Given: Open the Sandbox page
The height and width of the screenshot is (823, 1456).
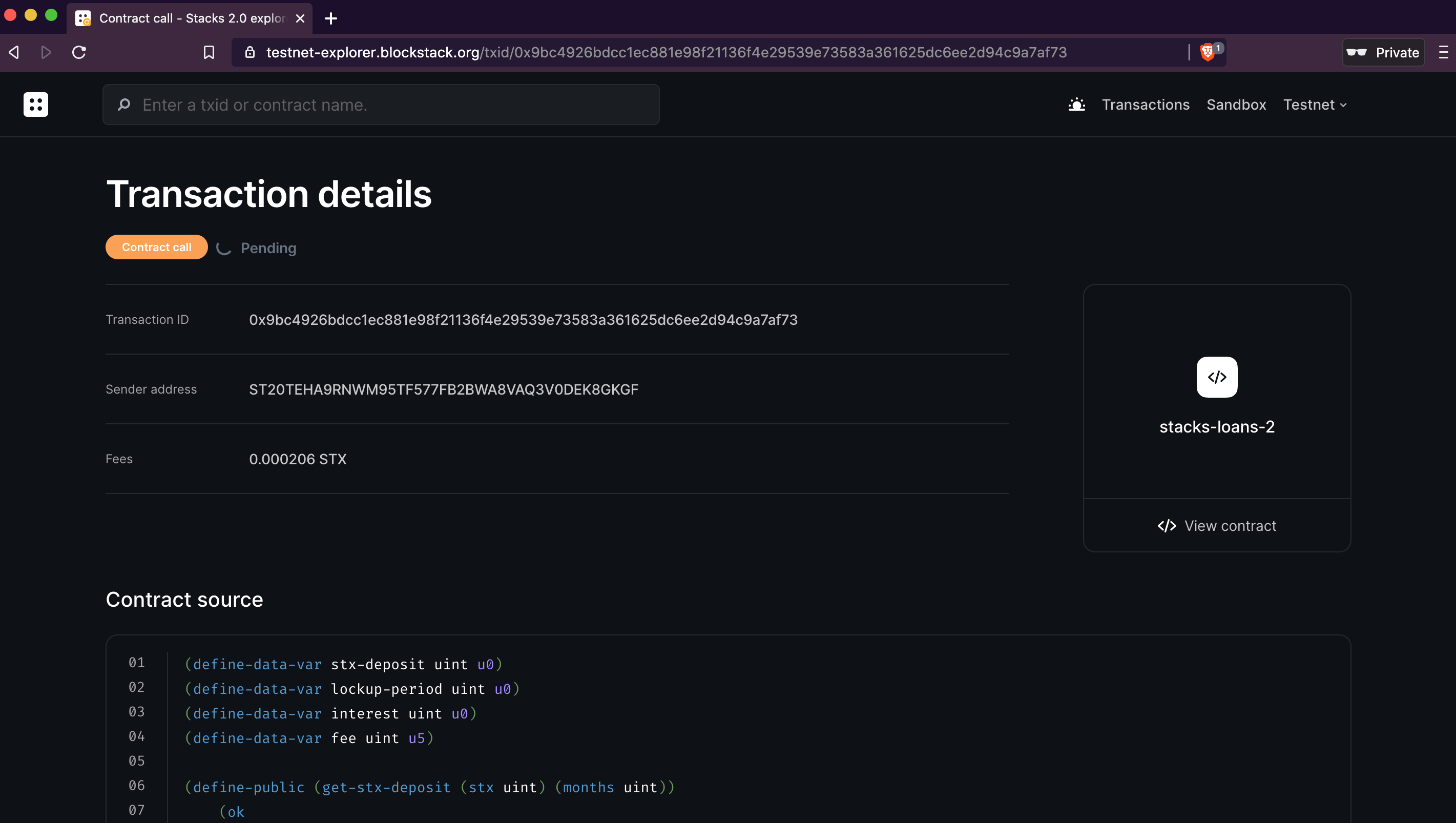Looking at the screenshot, I should click(1236, 105).
